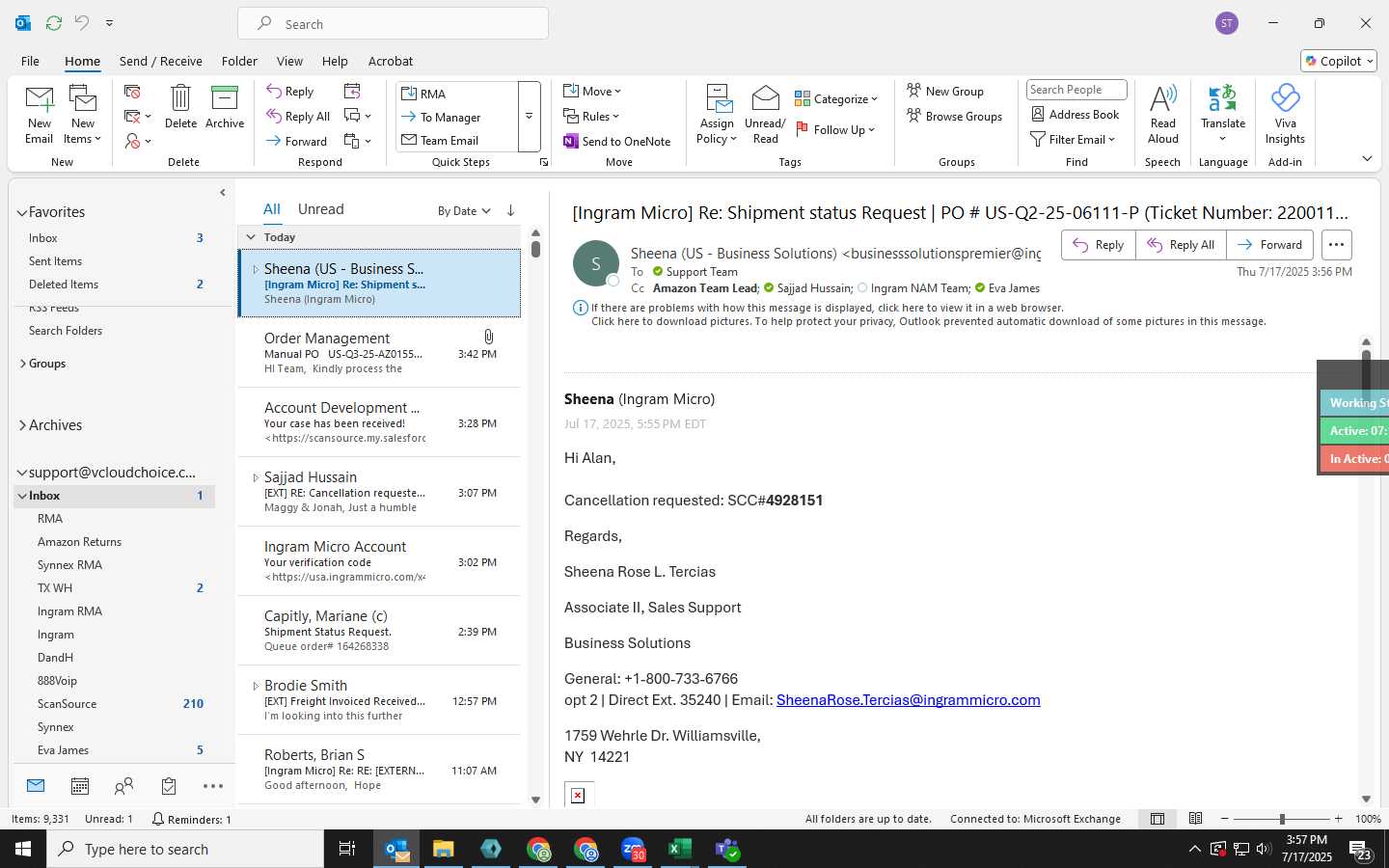1389x868 pixels.
Task: Open SheenaRose.Tercias@ingrammicro.com email link
Action: click(909, 700)
